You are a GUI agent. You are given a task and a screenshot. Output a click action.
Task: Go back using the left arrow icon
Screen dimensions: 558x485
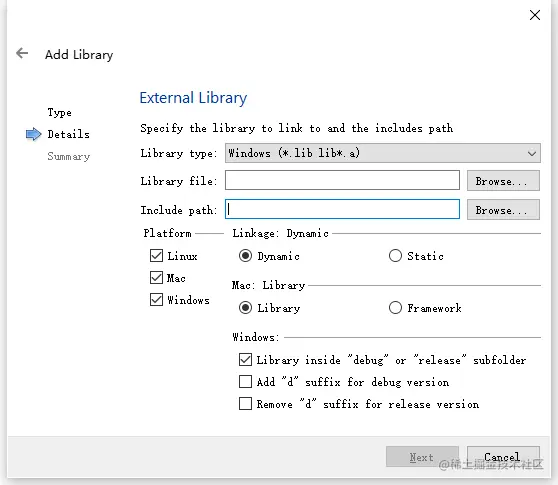[x=22, y=53]
